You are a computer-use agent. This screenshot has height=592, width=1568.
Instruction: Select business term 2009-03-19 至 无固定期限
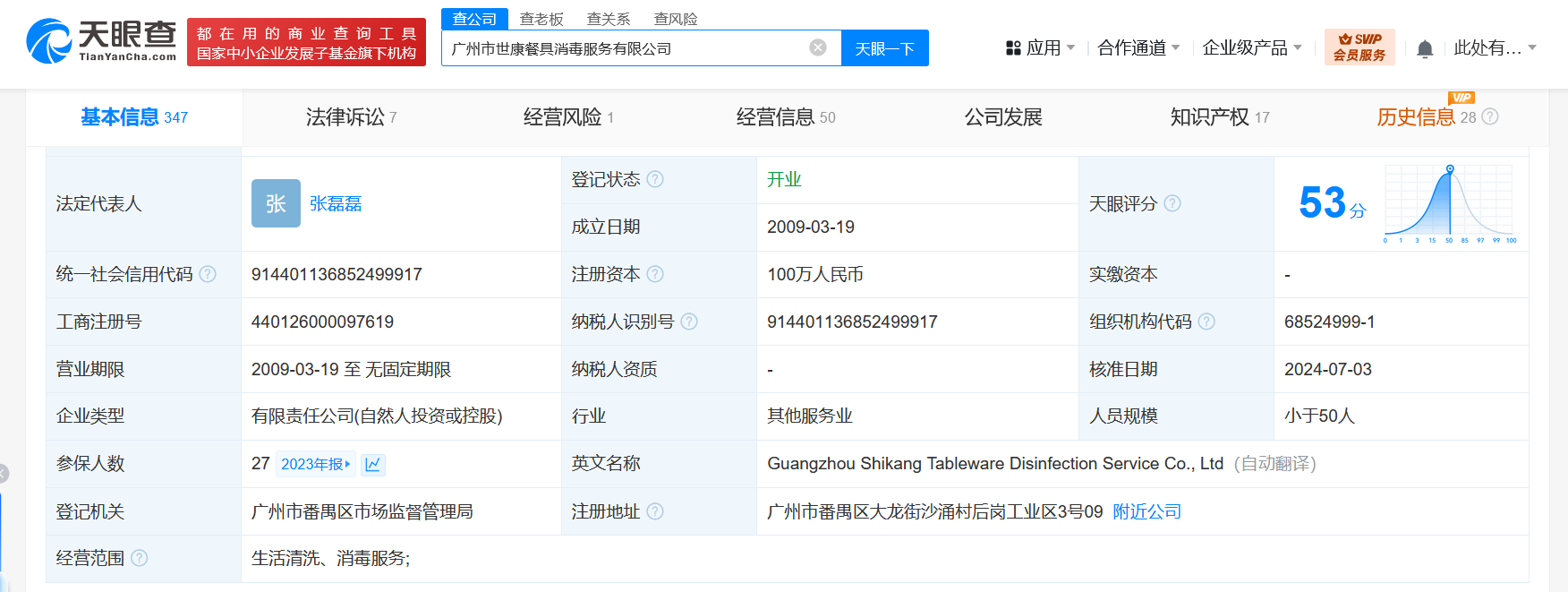(351, 369)
